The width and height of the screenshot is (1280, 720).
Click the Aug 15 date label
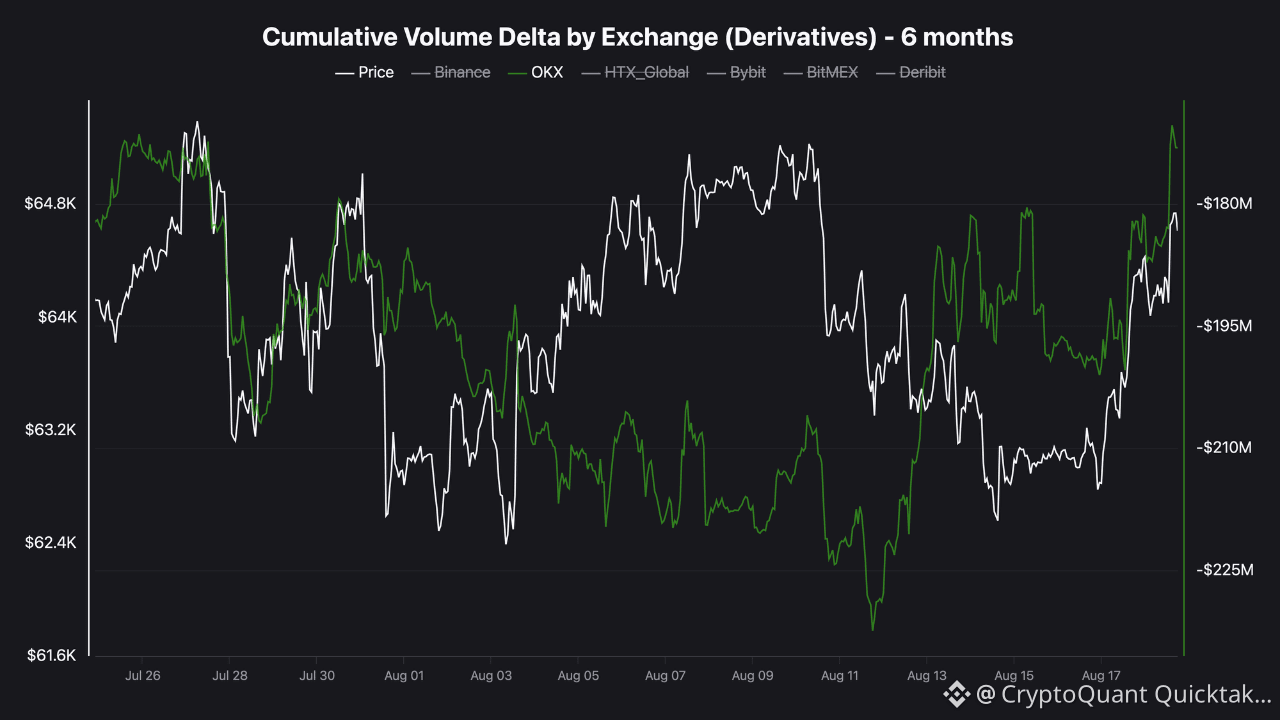point(1014,675)
